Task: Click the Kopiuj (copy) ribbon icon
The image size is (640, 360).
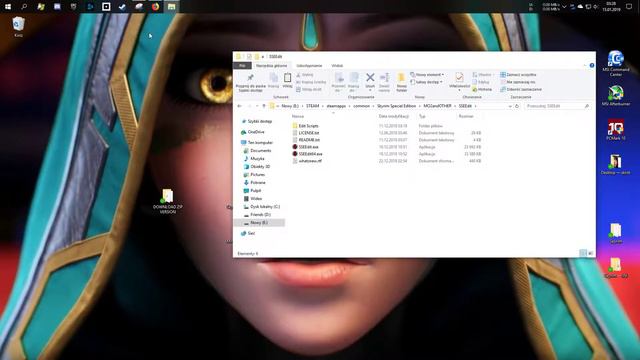Action: [273, 78]
